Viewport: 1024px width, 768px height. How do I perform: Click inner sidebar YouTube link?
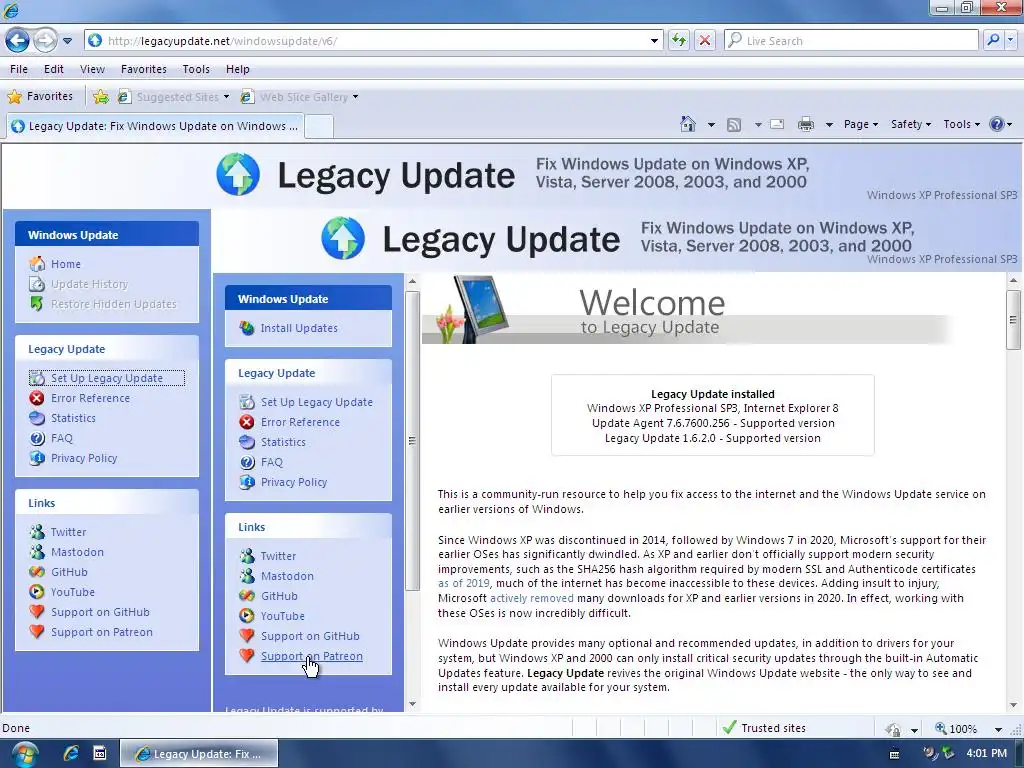tap(283, 616)
